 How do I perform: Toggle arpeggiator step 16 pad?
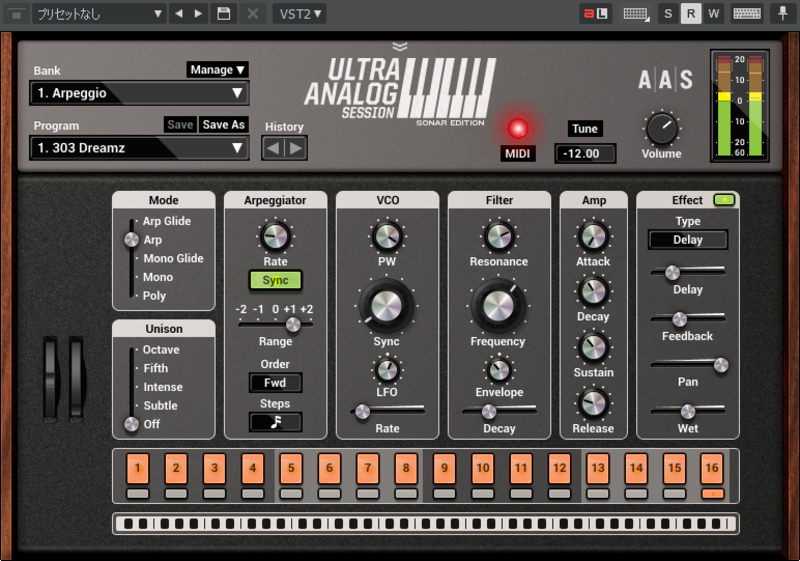tap(712, 468)
